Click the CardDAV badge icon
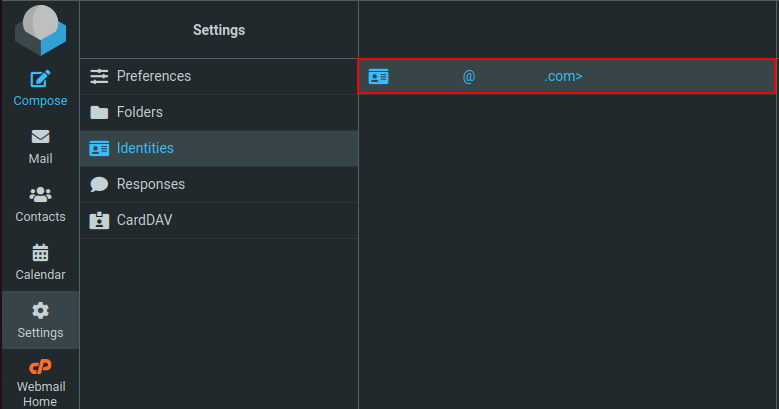779x409 pixels. pos(99,220)
